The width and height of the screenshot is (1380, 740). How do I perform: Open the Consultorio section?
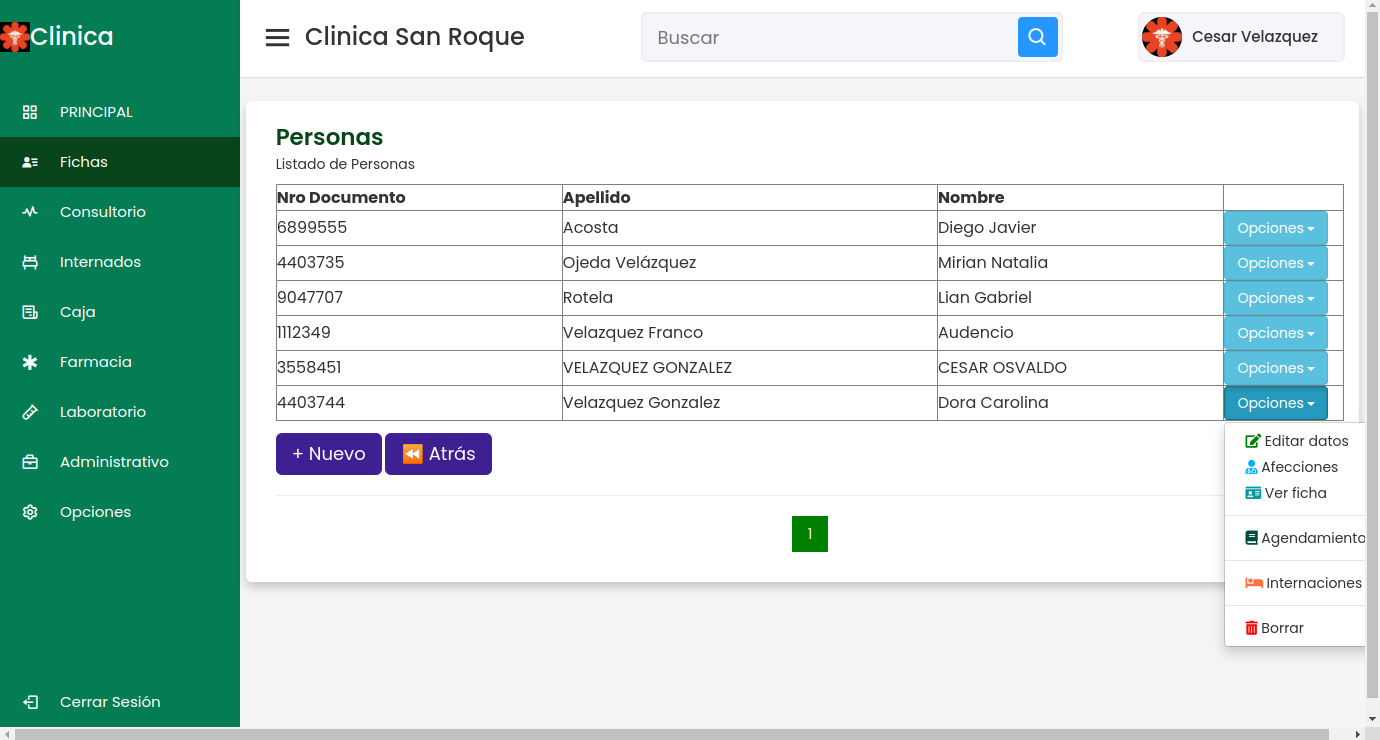pyautogui.click(x=120, y=212)
